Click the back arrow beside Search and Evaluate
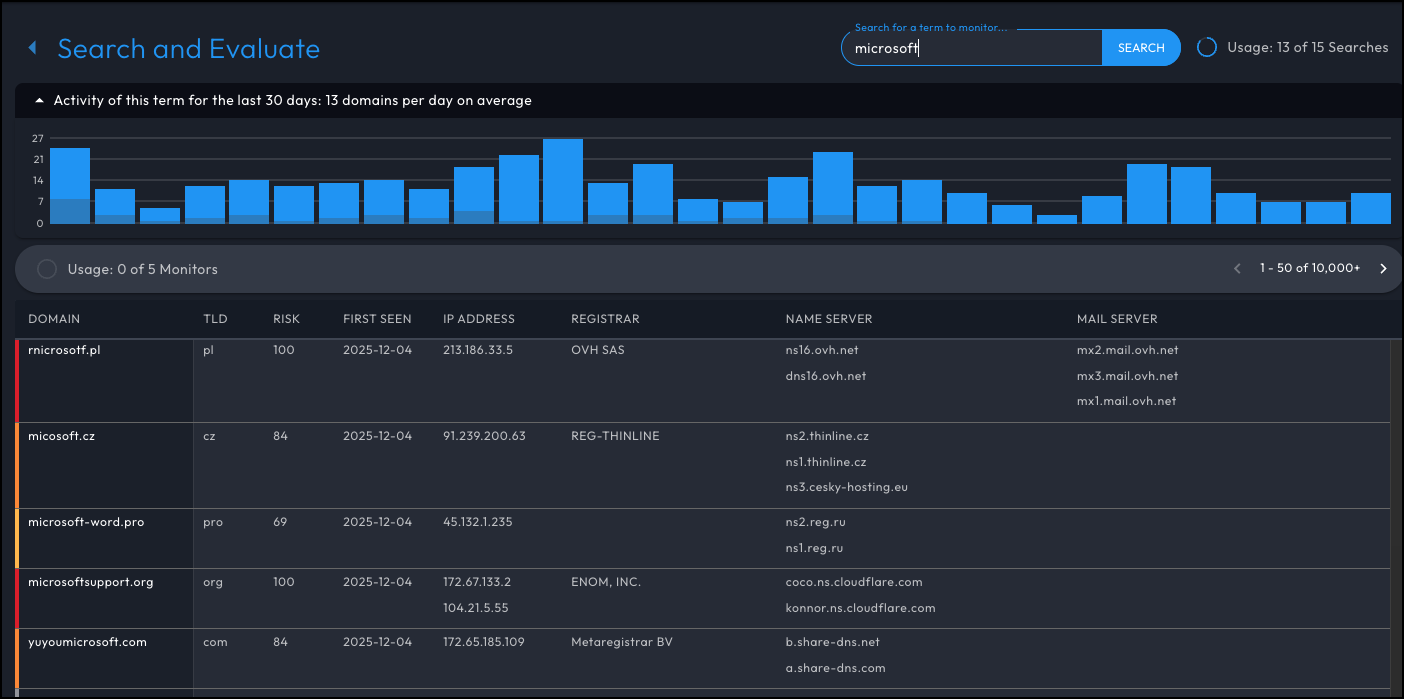 (x=32, y=48)
